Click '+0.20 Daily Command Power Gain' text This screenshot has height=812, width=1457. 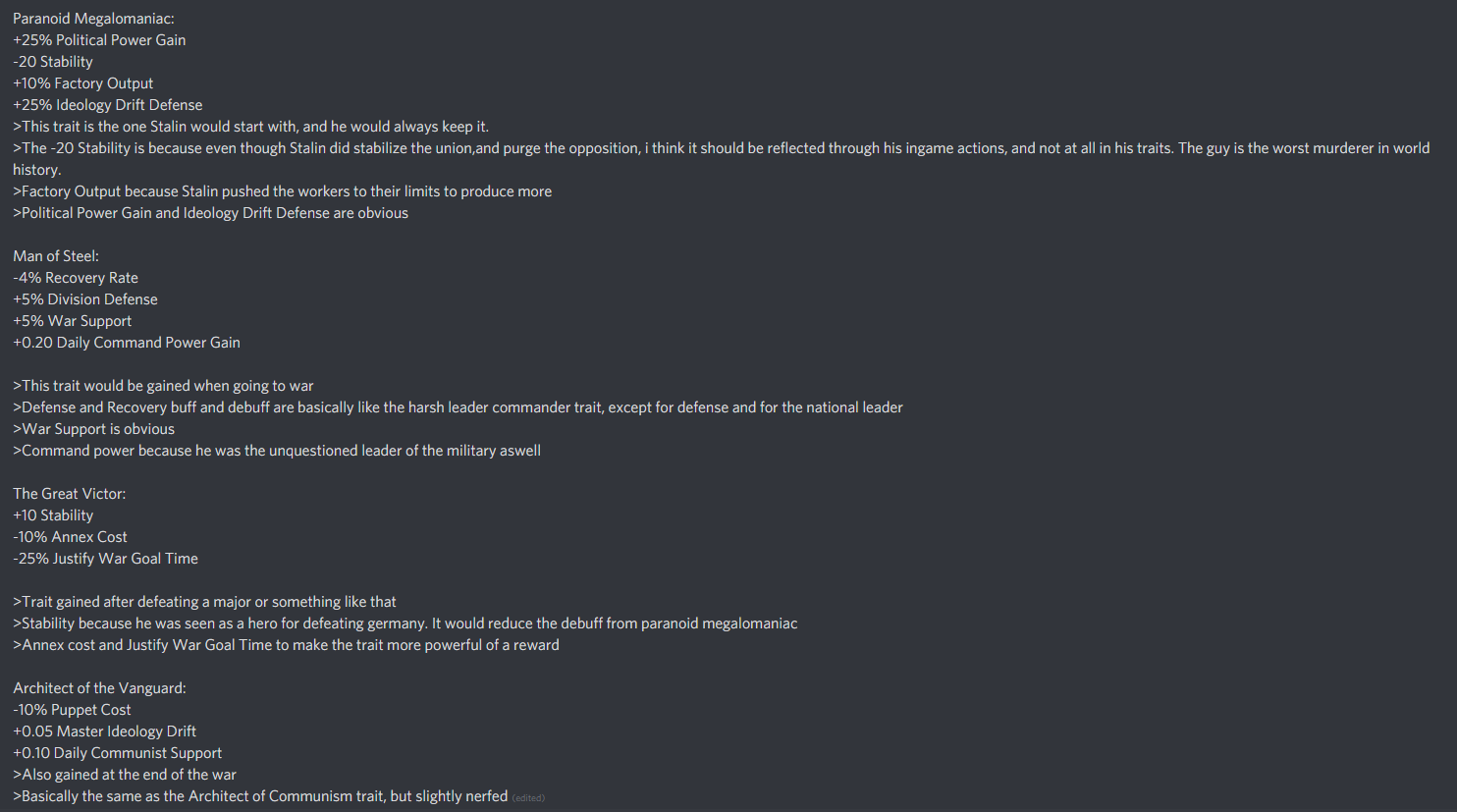[127, 343]
